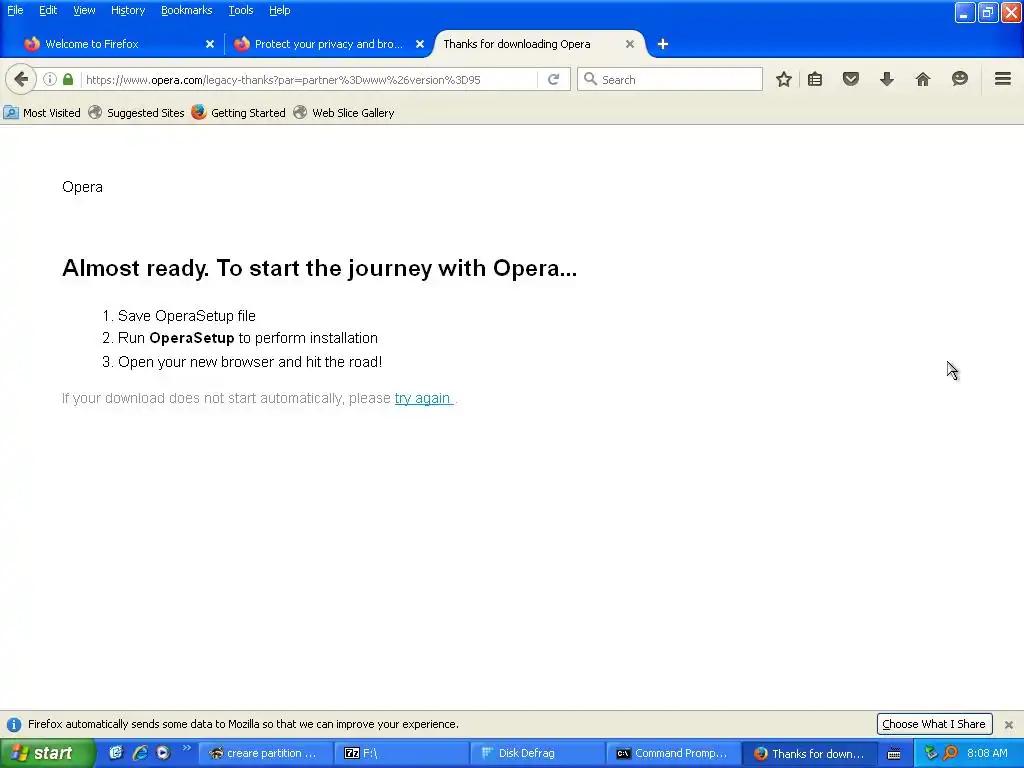Click the green secure padlock icon
This screenshot has width=1024, height=768.
coord(68,80)
